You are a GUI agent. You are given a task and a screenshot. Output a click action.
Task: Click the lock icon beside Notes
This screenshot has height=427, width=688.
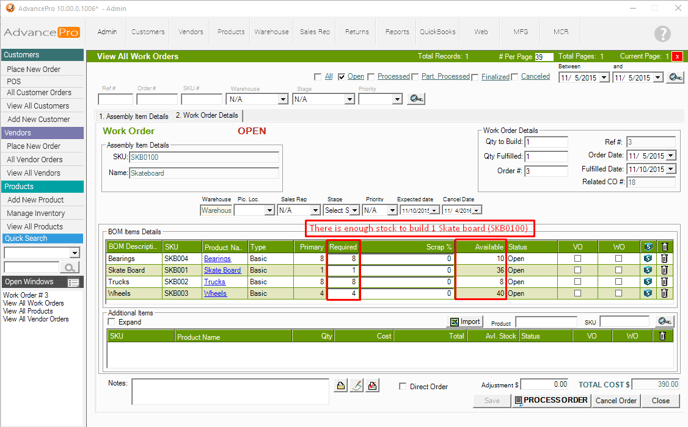[x=340, y=386]
